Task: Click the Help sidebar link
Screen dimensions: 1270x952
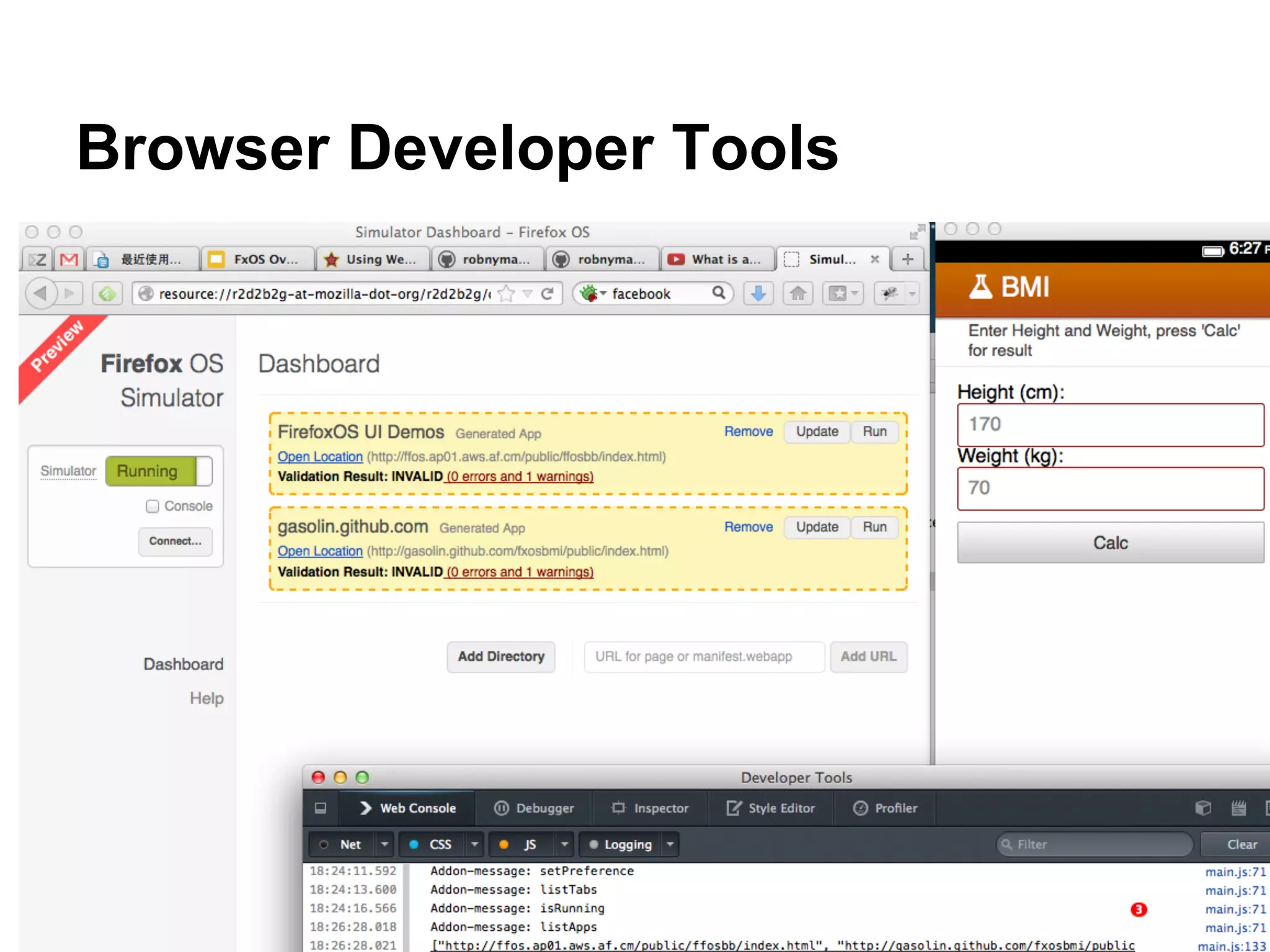Action: [206, 698]
